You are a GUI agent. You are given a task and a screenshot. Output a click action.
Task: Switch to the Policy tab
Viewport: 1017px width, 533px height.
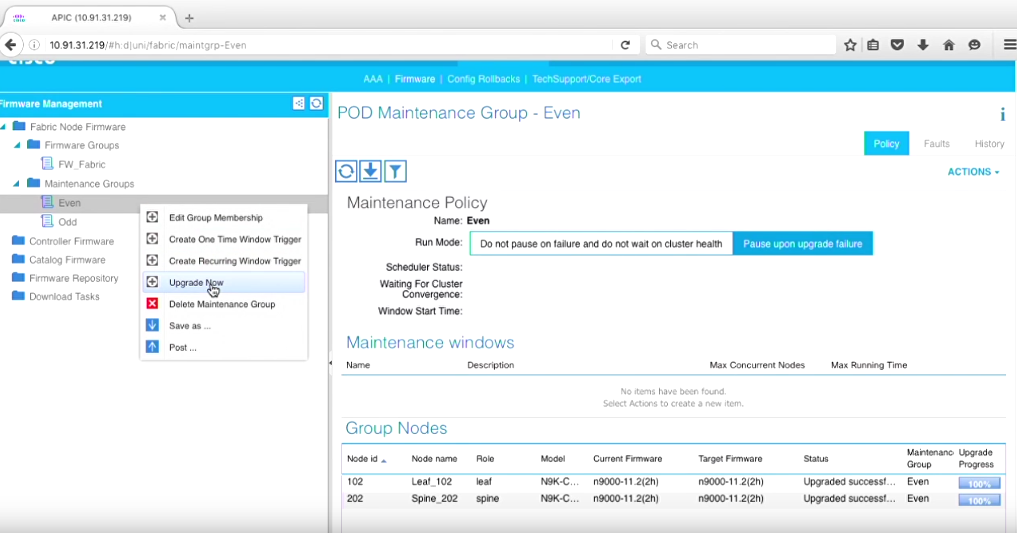coord(886,143)
